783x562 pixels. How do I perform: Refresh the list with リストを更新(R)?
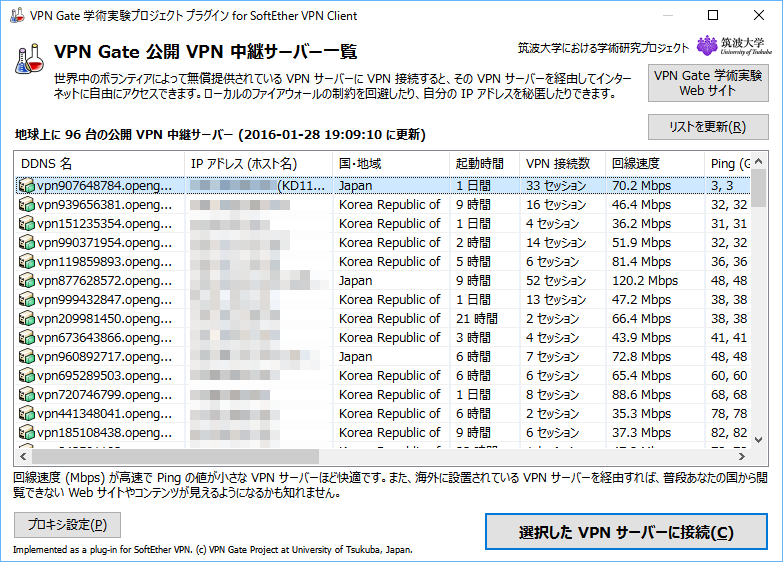708,127
